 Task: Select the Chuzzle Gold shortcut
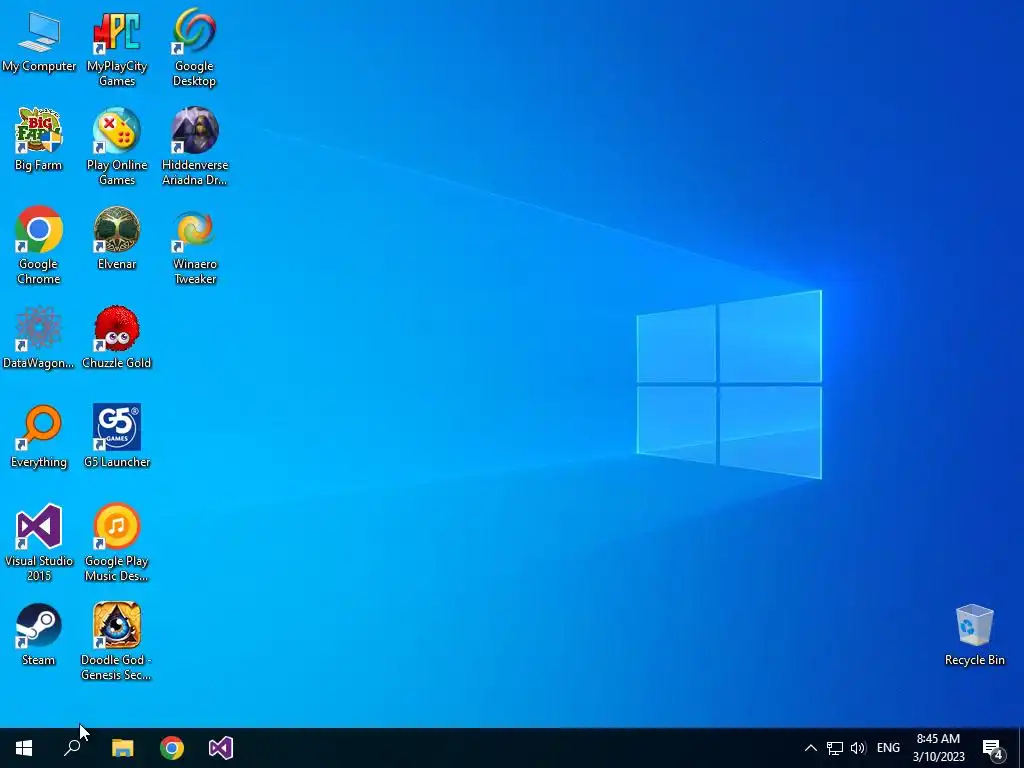click(x=117, y=338)
